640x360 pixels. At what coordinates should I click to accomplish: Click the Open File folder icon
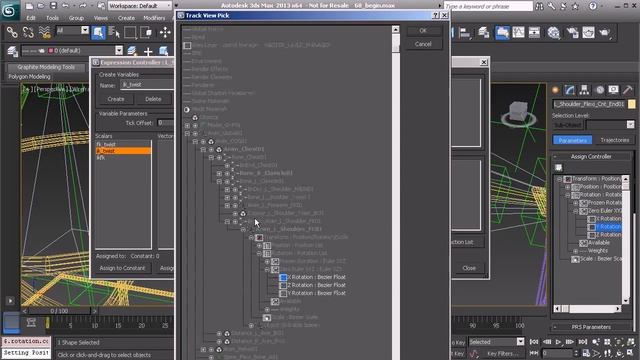41,6
